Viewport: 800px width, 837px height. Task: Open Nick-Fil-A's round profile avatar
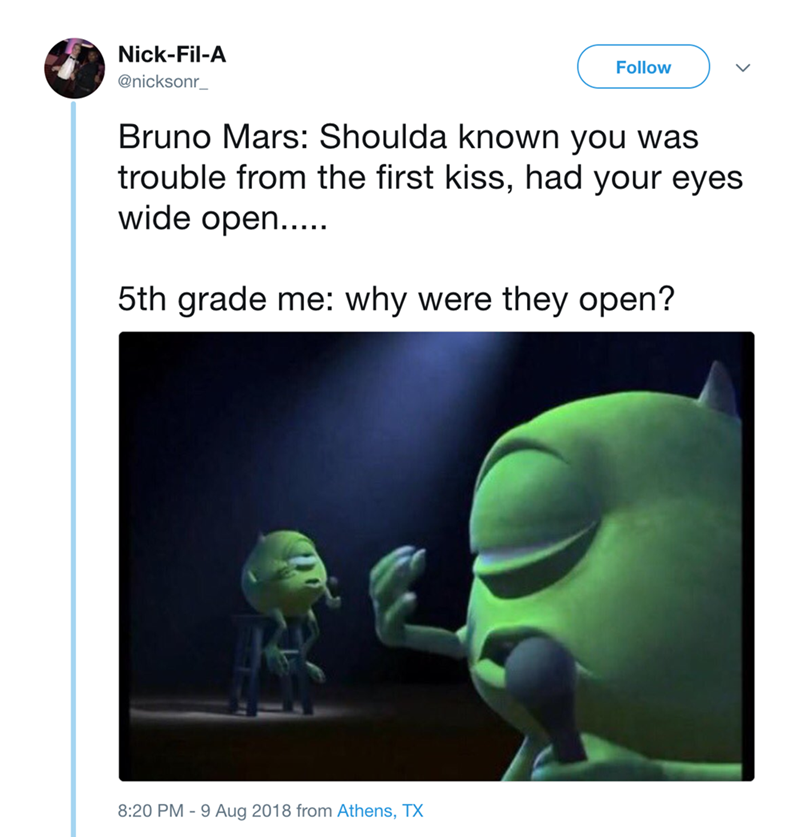74,68
